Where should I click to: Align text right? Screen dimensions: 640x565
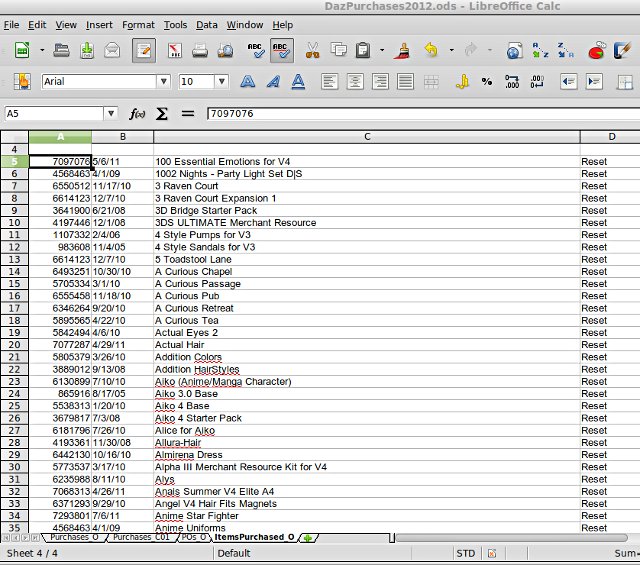tap(380, 82)
